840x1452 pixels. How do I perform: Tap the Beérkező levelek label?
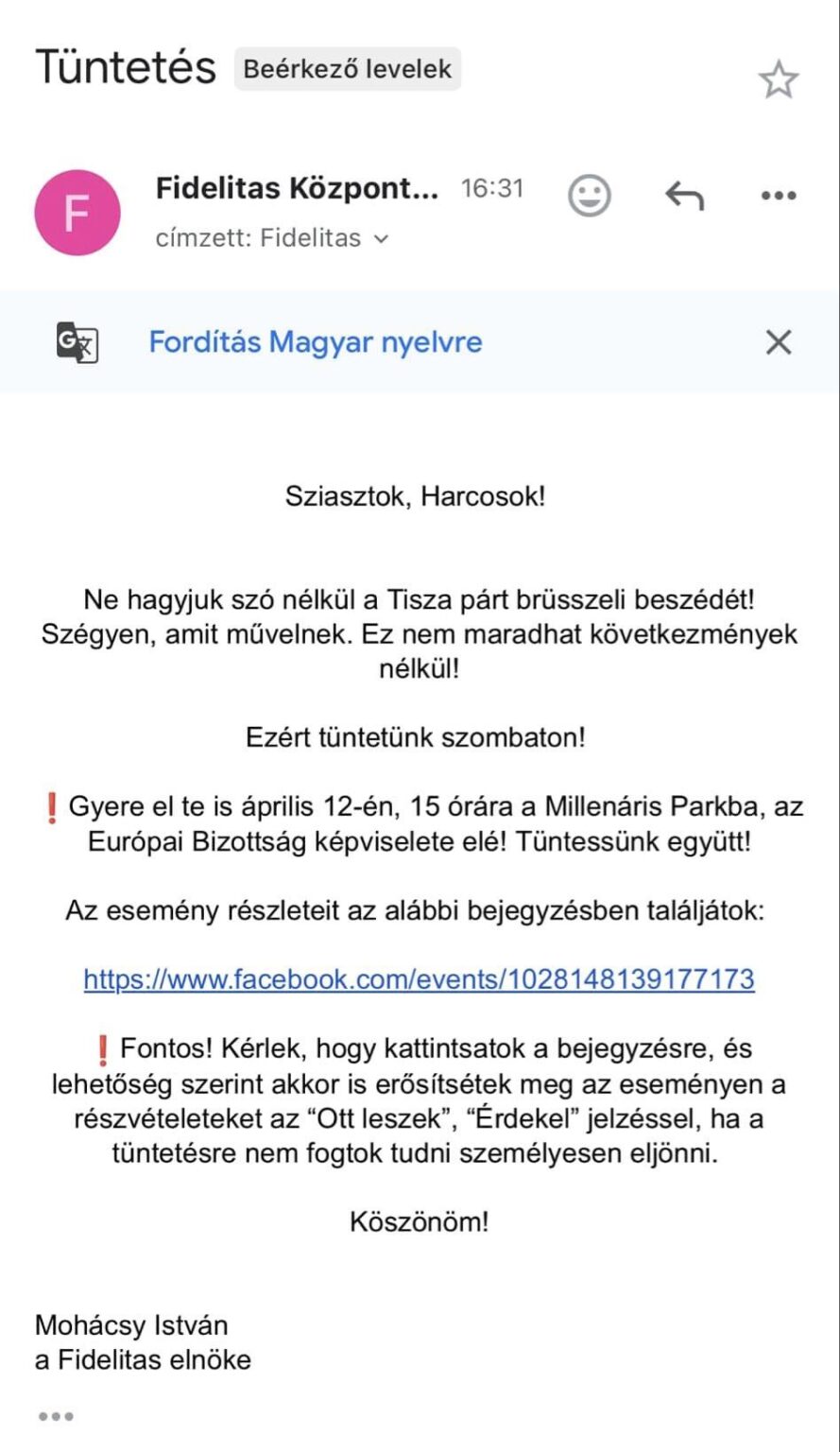coord(348,69)
